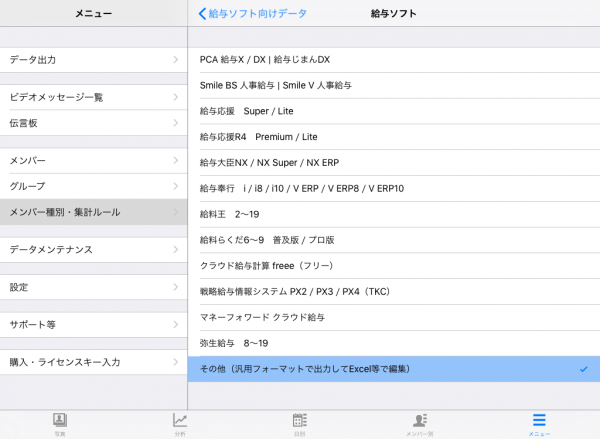Expand the データ出力 chevron

point(175,60)
